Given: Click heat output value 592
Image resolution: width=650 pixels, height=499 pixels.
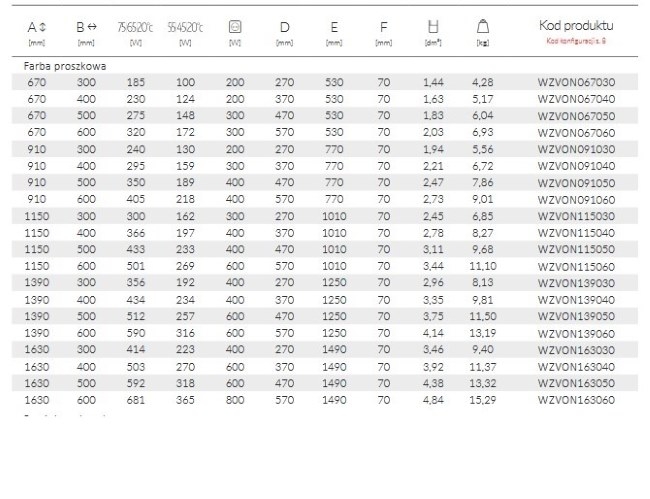Looking at the screenshot, I should pyautogui.click(x=136, y=383).
